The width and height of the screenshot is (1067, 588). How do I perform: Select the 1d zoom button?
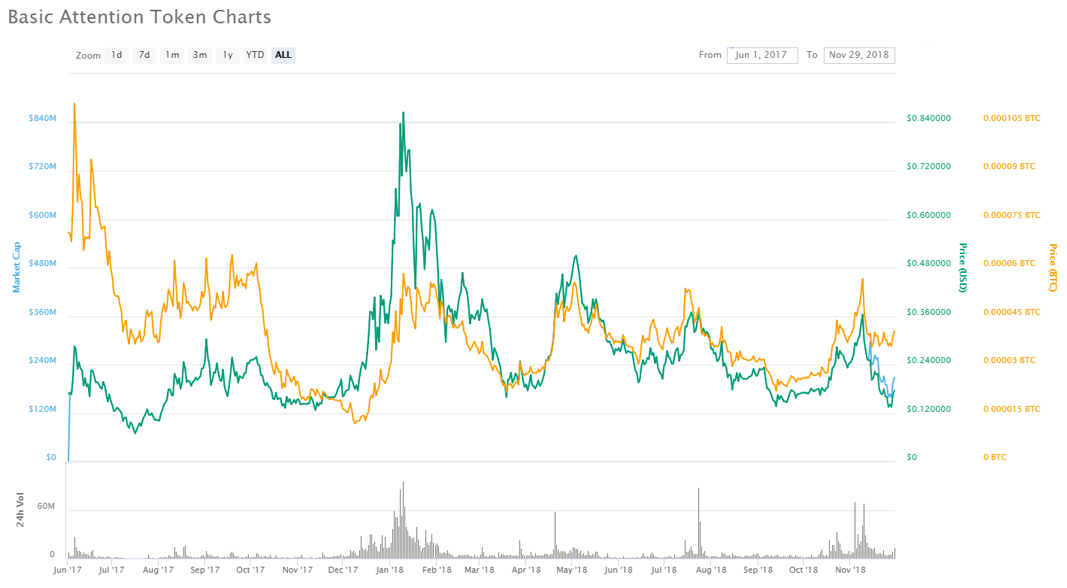(117, 55)
